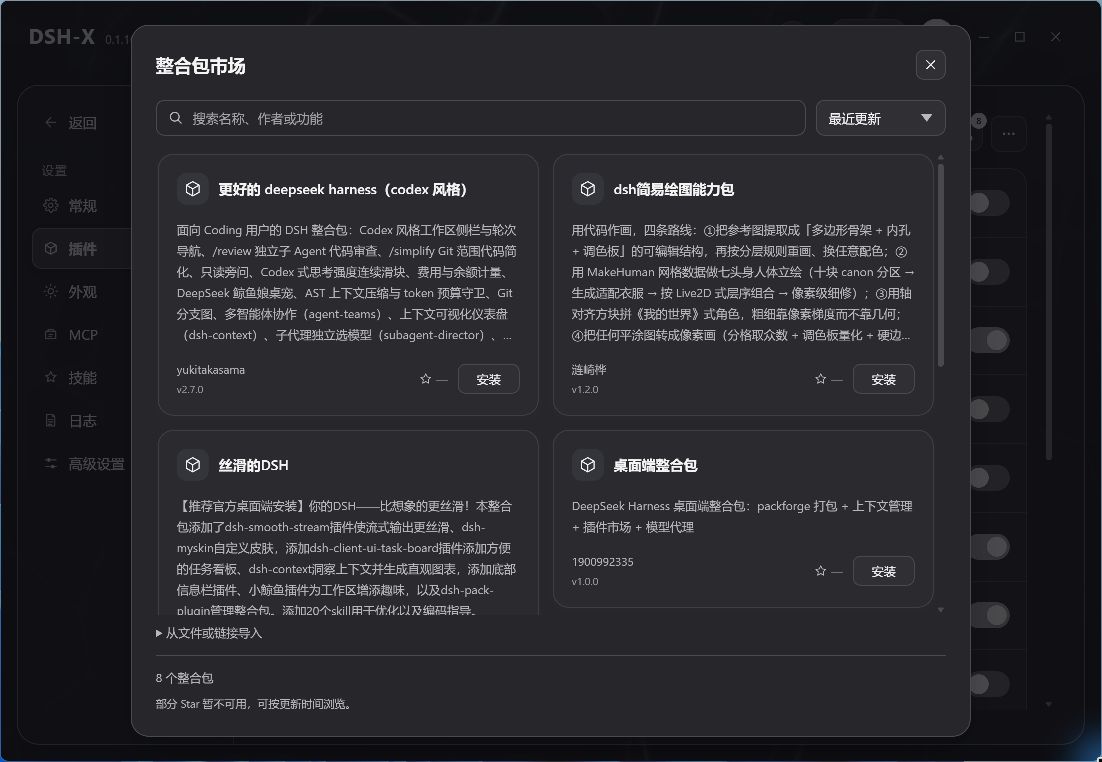Open the 最近更新 sort dropdown

coord(880,118)
